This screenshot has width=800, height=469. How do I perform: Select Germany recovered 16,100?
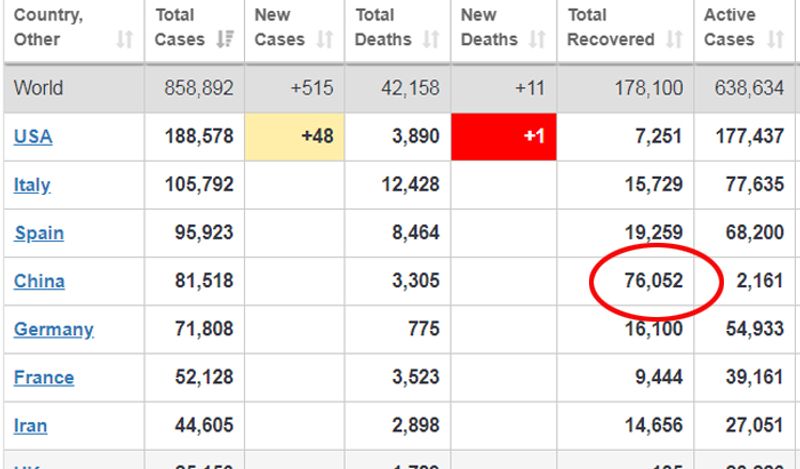tap(654, 329)
